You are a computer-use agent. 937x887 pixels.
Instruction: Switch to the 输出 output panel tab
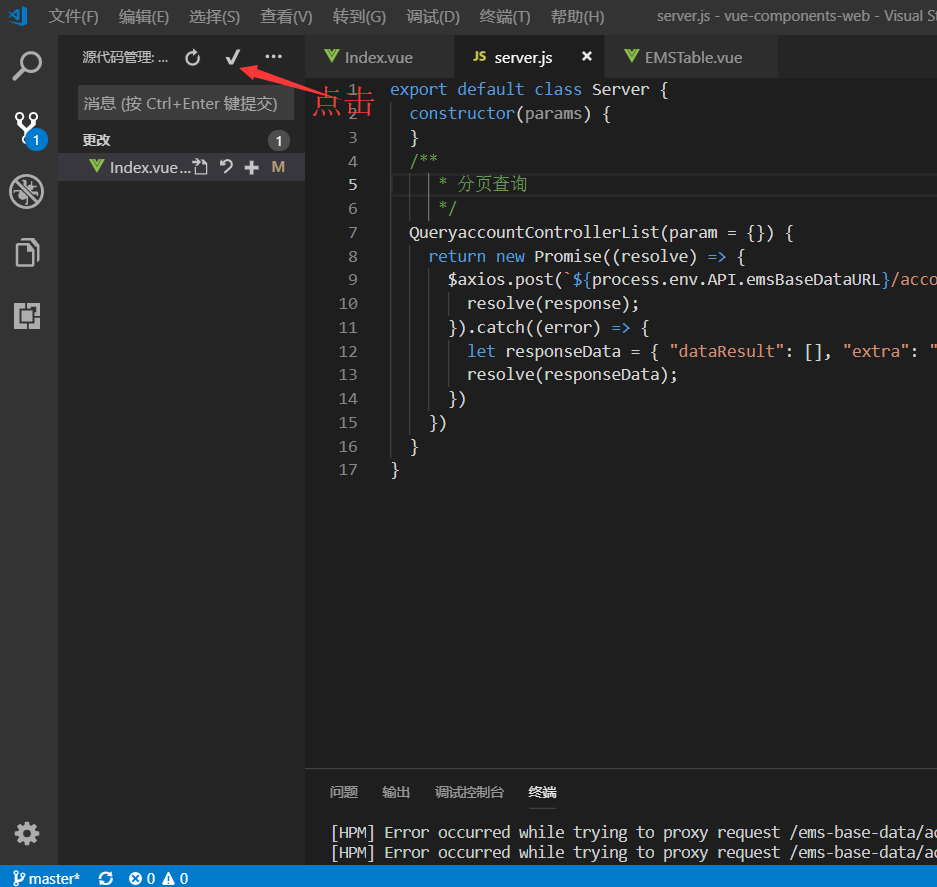pyautogui.click(x=396, y=792)
